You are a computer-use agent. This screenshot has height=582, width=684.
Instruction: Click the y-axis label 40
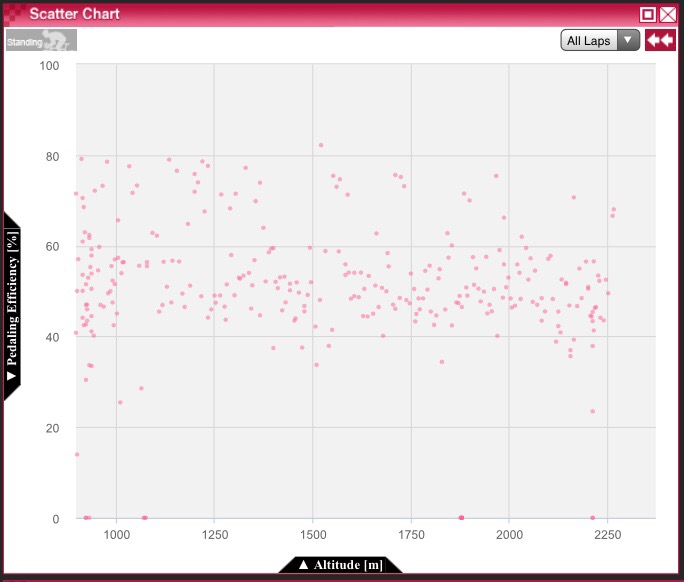pyautogui.click(x=52, y=337)
